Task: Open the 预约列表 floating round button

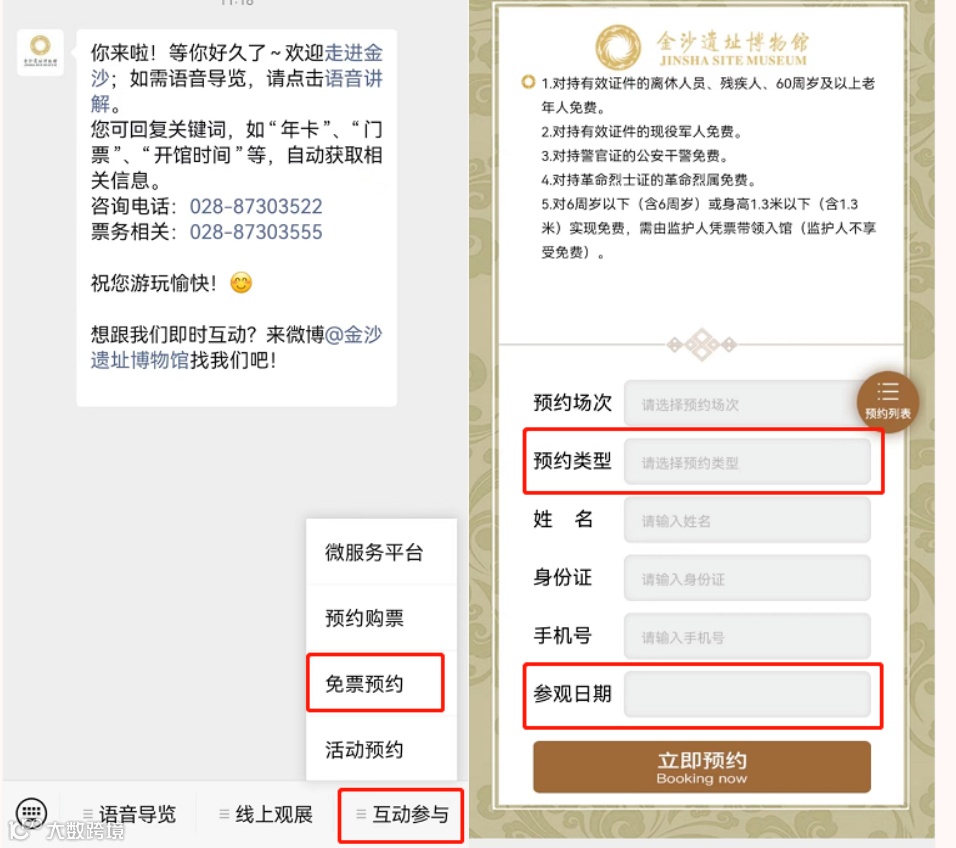Action: [x=887, y=402]
